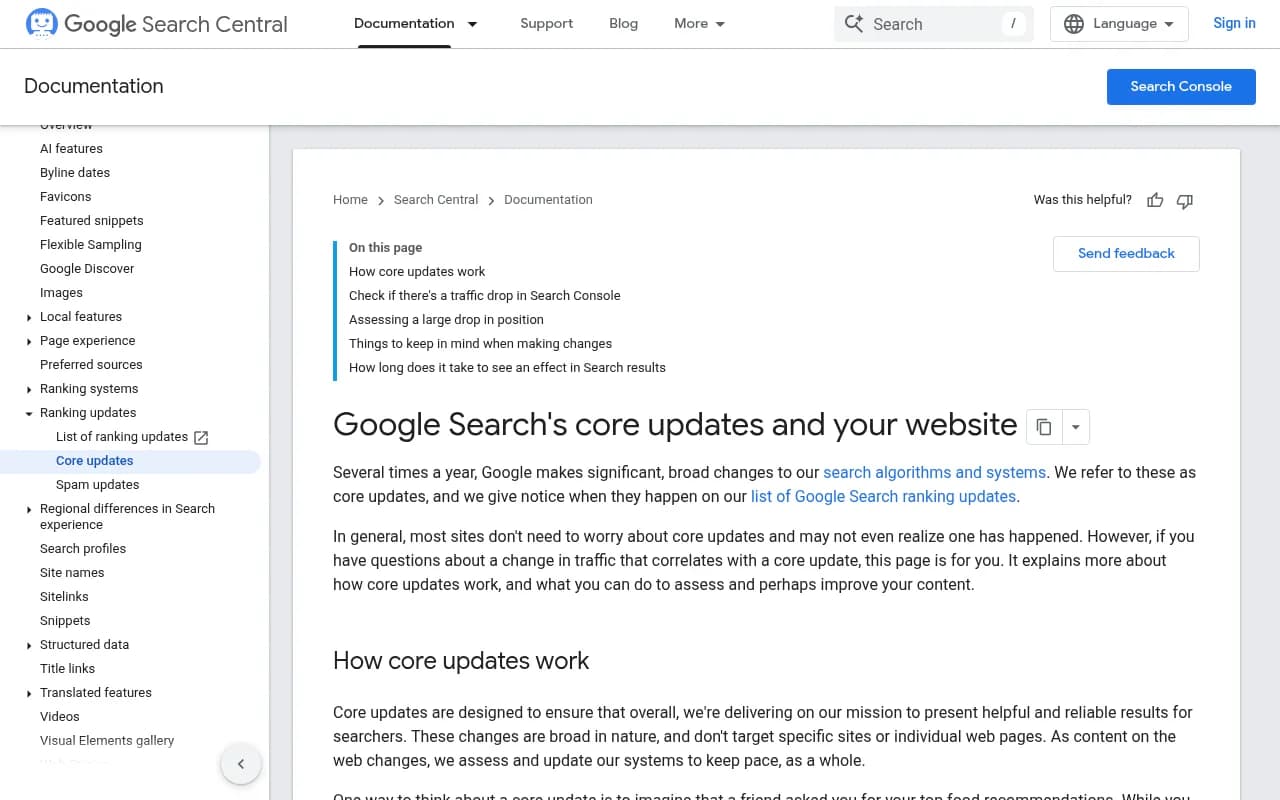Open Spam updates in sidebar
The width and height of the screenshot is (1280, 800).
(x=97, y=485)
